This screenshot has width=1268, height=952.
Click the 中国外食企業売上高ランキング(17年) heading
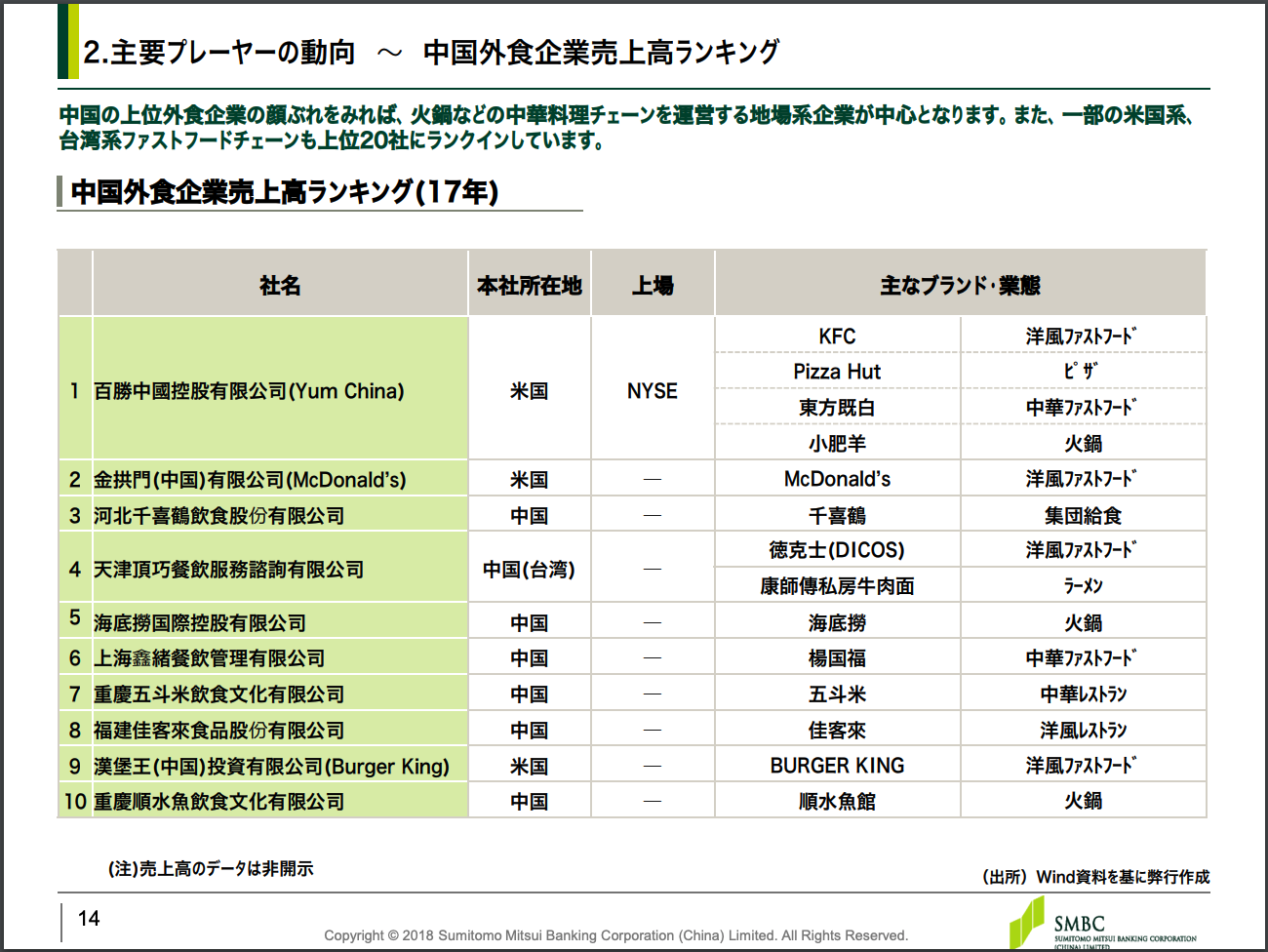click(285, 191)
